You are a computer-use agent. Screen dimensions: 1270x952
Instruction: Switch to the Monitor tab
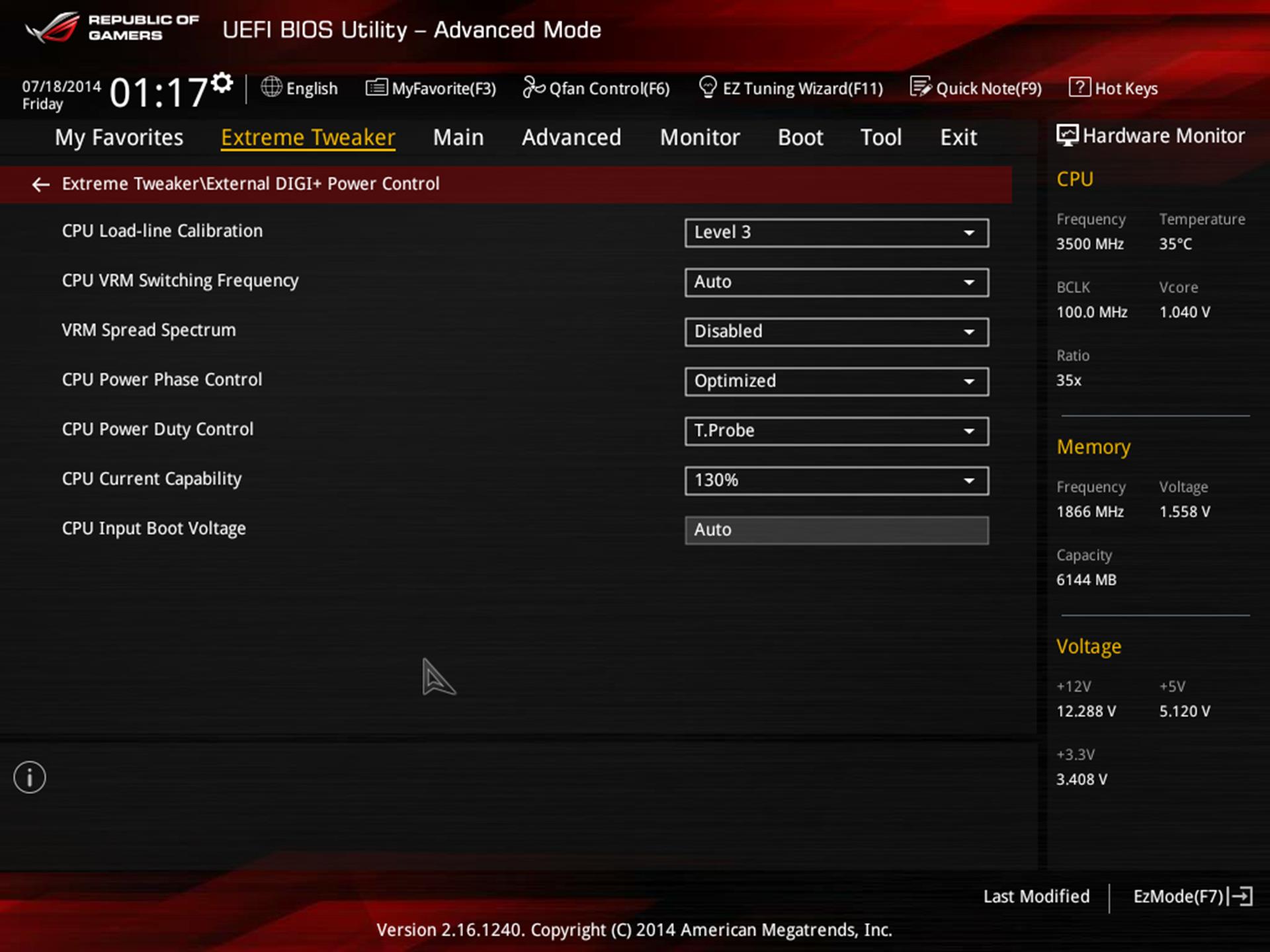tap(699, 138)
